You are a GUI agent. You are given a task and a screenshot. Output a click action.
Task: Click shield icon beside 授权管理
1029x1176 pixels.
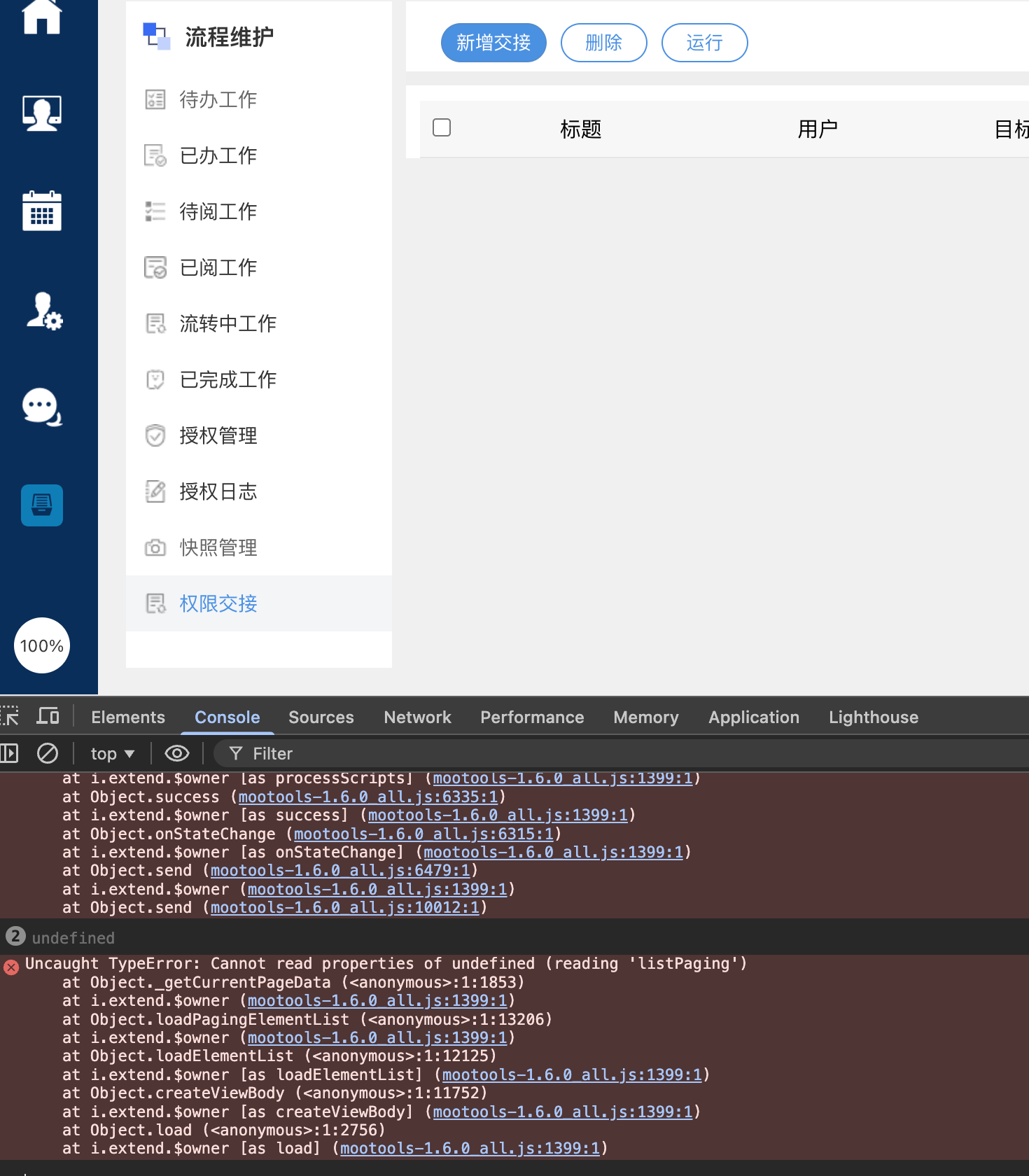tap(155, 435)
